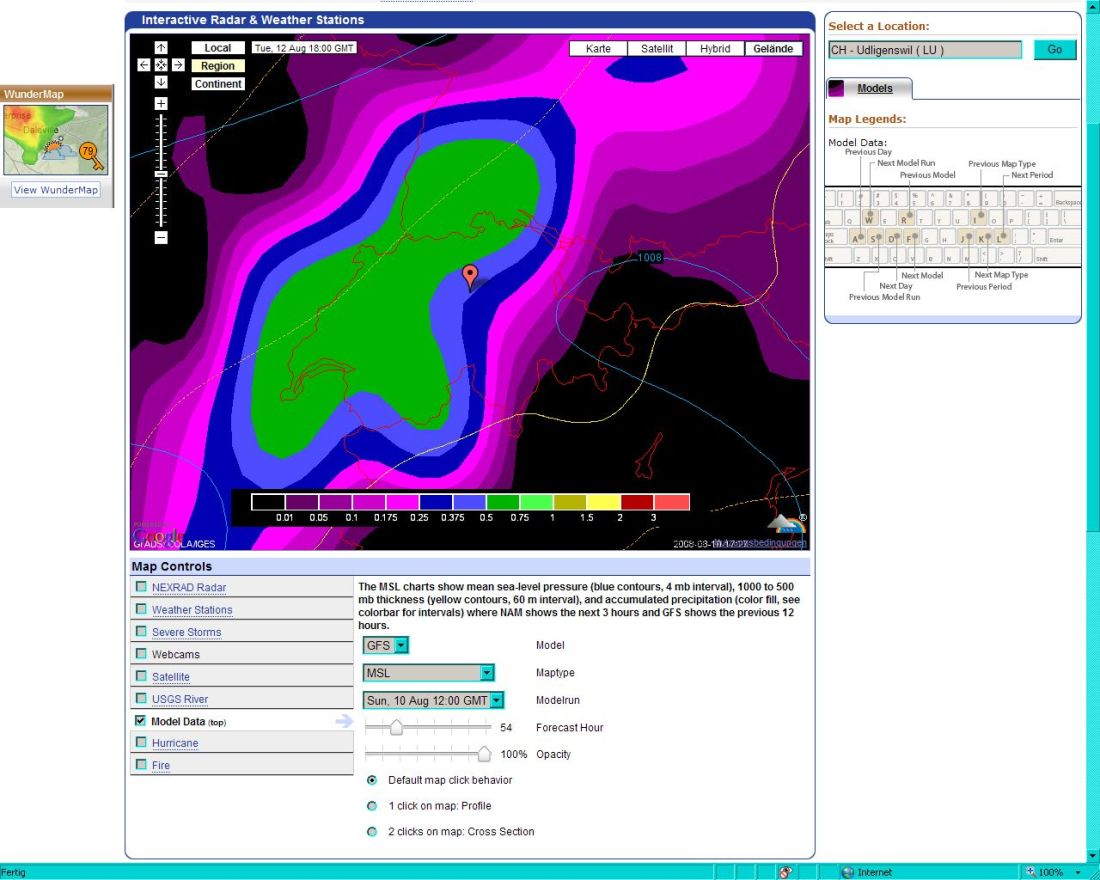Screen dimensions: 1100x880
Task: Pan the map right with arrow
Action: pyautogui.click(x=178, y=65)
